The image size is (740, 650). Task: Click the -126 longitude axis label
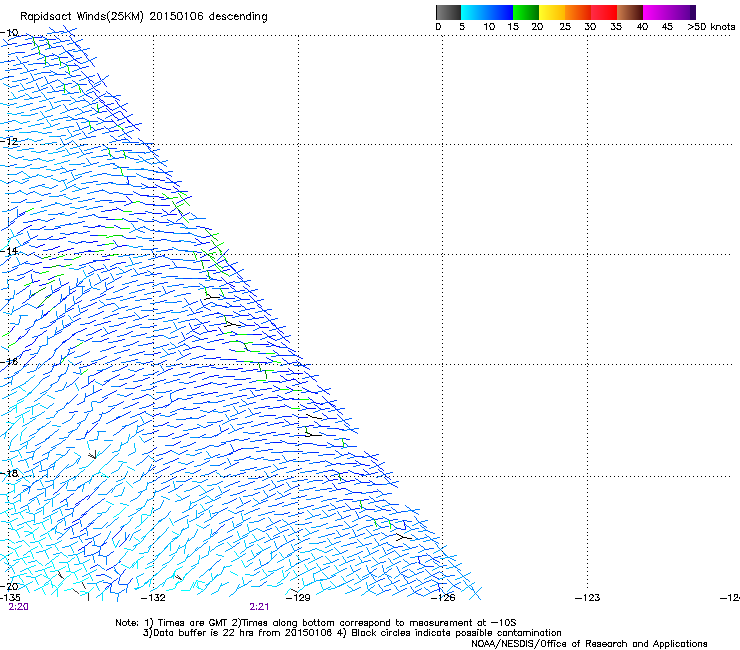443,598
